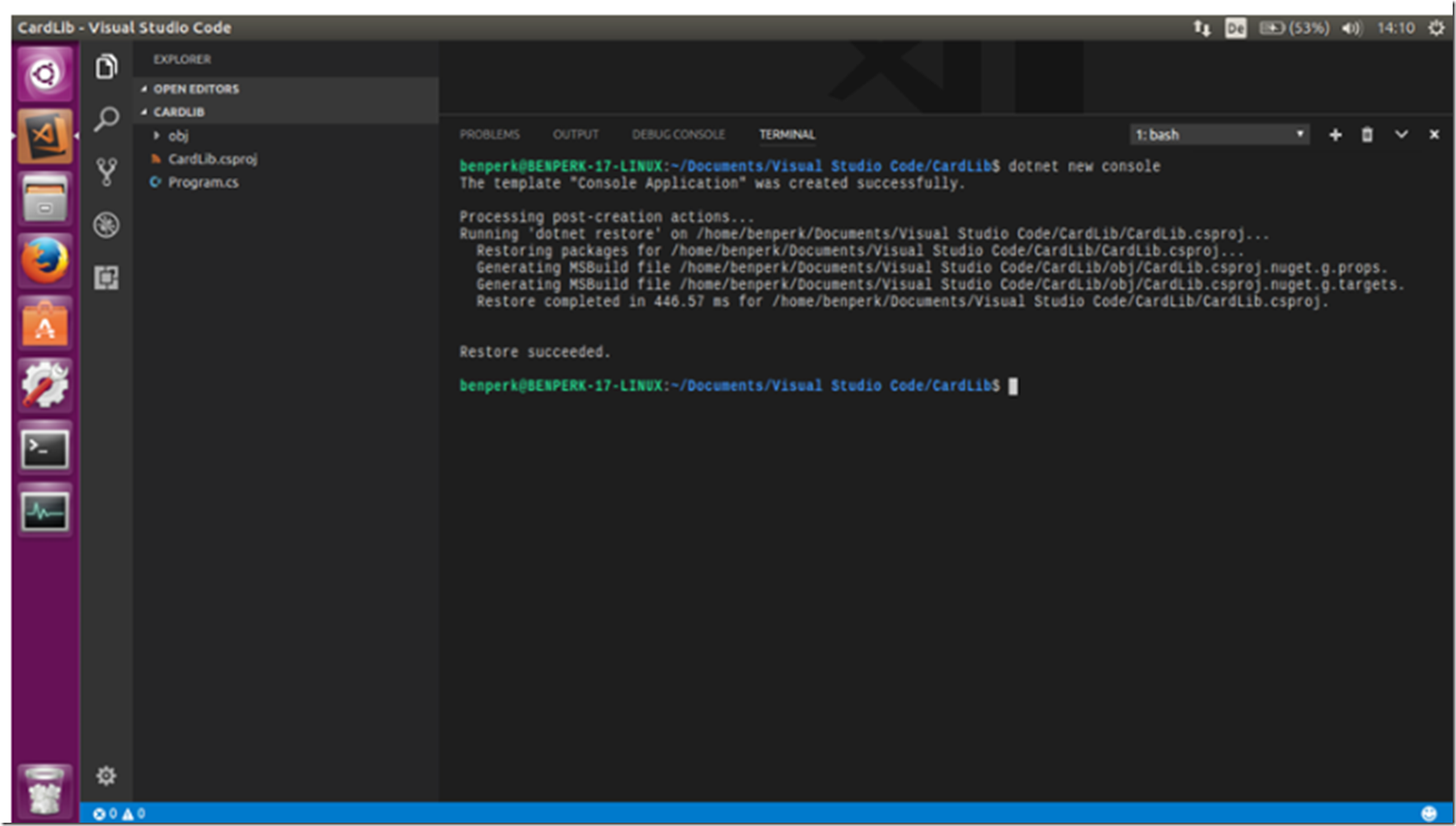The height and width of the screenshot is (826, 1456).
Task: Click the battery indicator showing 53%
Action: click(1294, 28)
